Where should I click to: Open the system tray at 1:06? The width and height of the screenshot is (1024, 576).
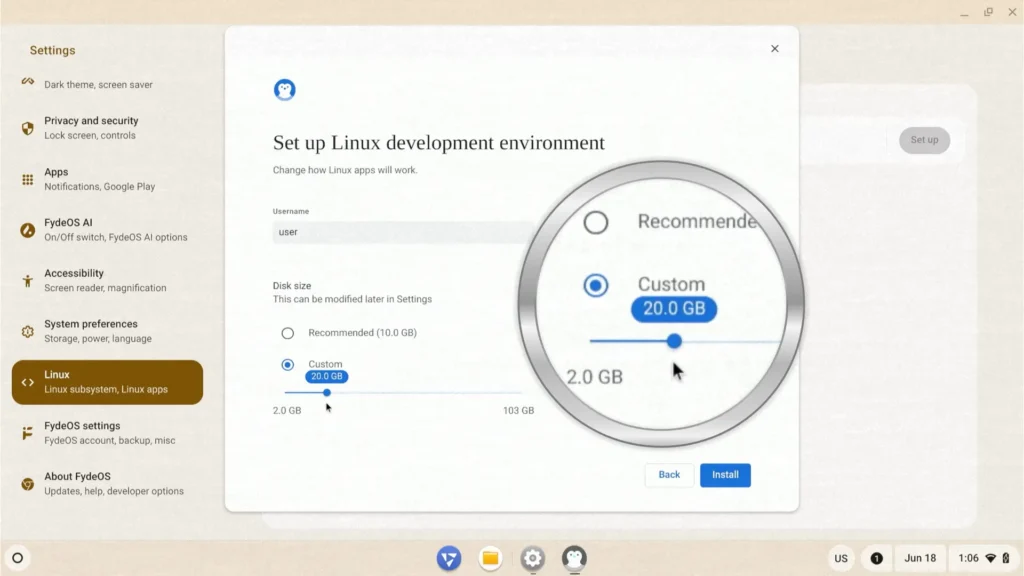coord(984,558)
